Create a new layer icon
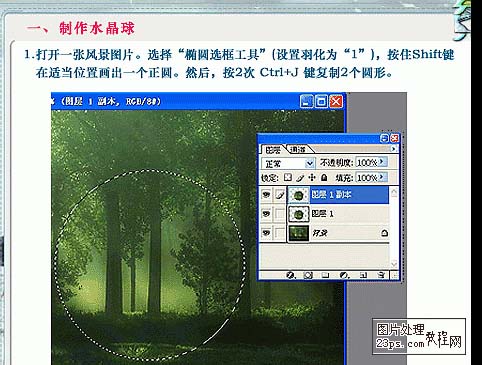 coord(363,275)
